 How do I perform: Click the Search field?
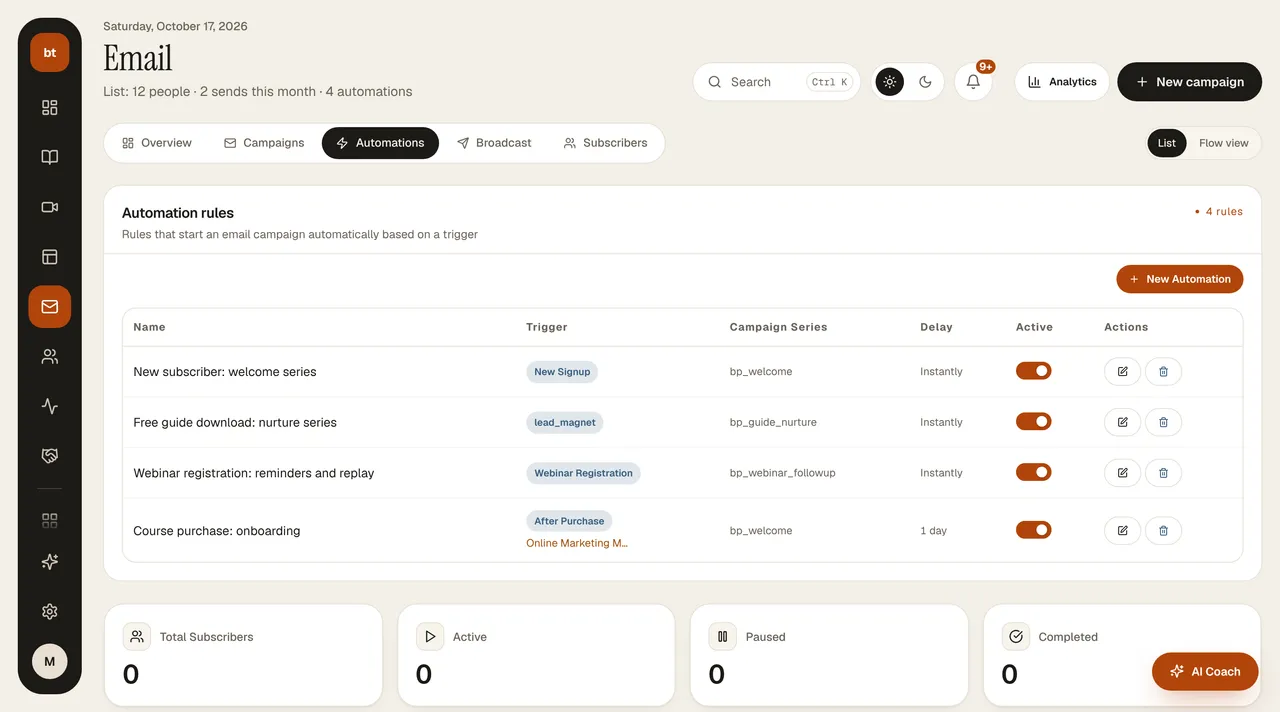coord(777,82)
